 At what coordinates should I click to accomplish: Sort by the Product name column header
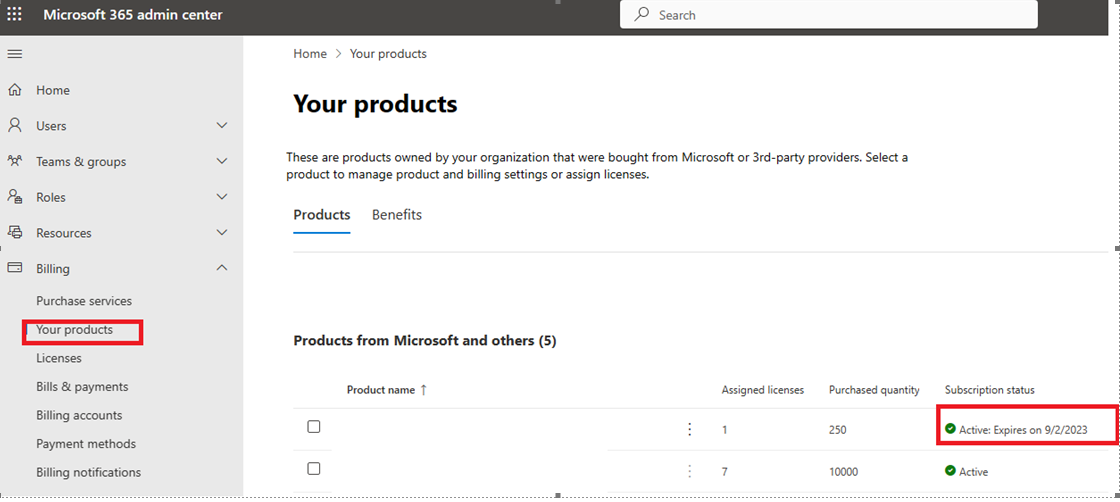[381, 390]
